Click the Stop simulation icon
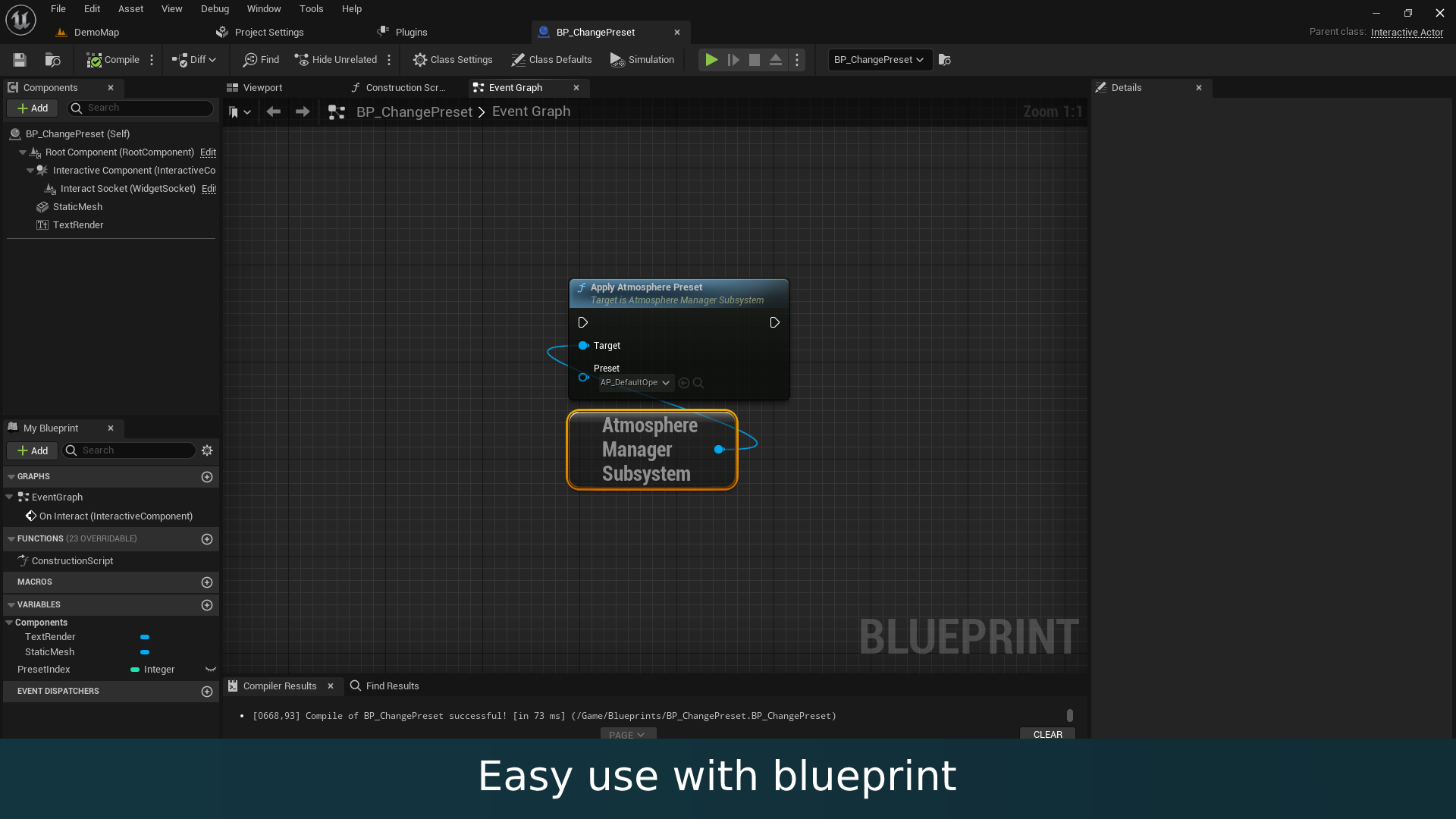 tap(754, 60)
